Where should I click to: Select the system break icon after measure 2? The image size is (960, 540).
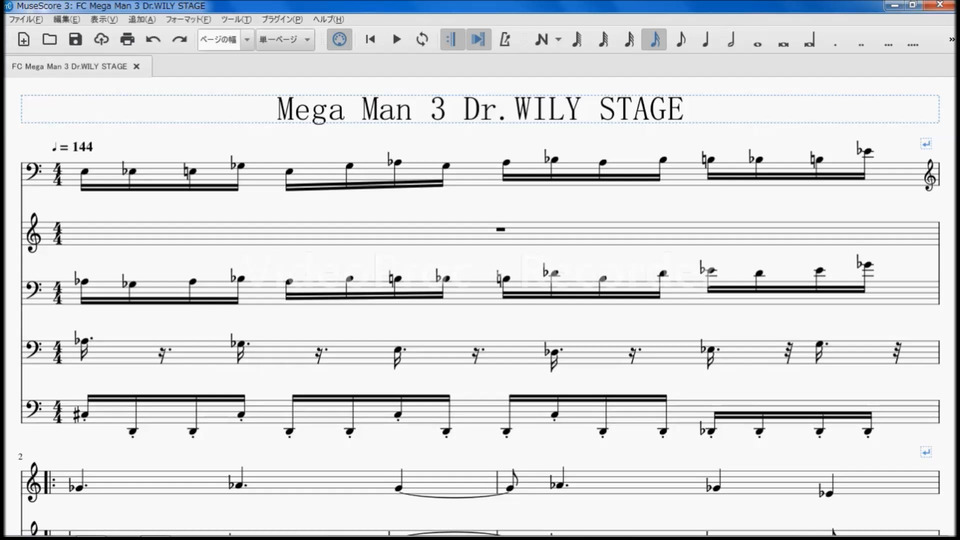(926, 452)
